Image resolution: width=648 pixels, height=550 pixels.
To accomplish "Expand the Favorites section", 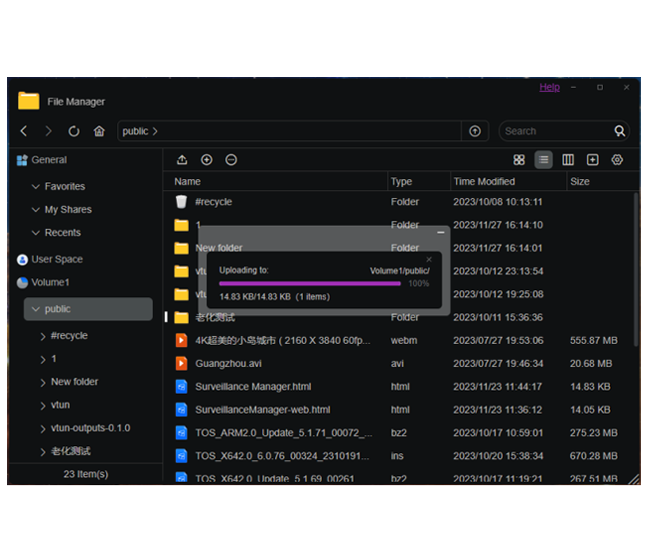I will click(36, 187).
